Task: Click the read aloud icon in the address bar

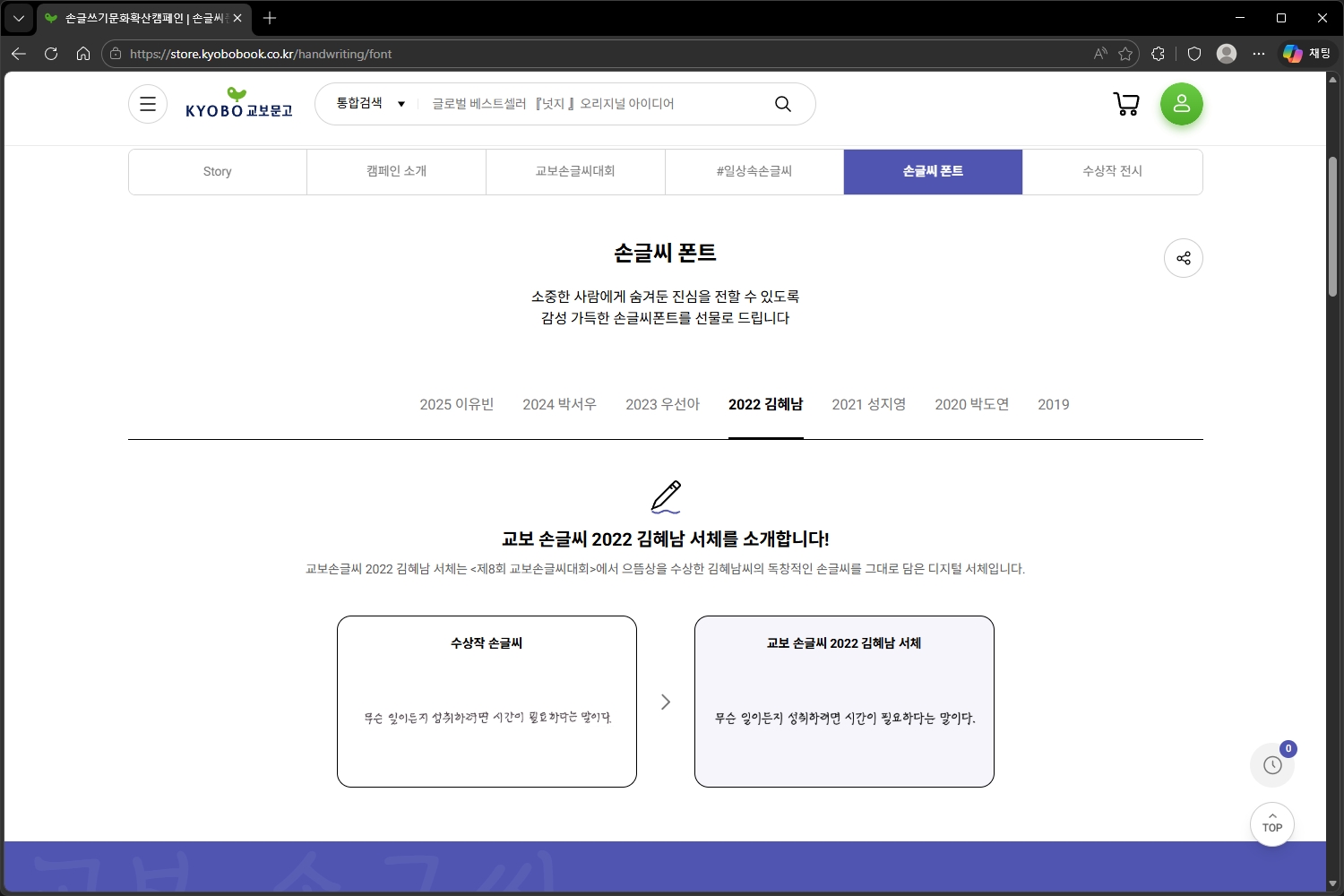Action: coord(1100,54)
